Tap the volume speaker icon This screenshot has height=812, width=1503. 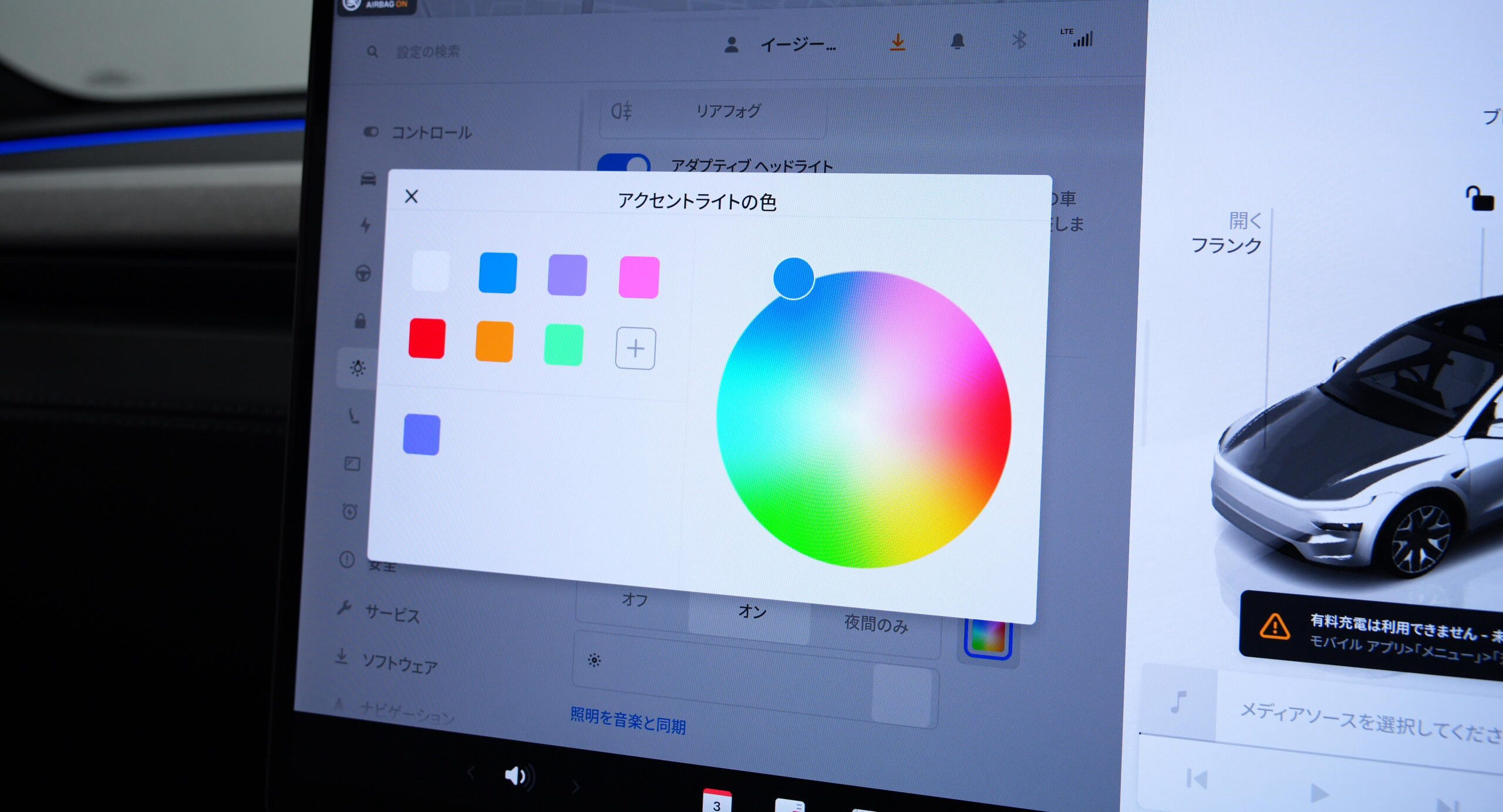[x=519, y=776]
